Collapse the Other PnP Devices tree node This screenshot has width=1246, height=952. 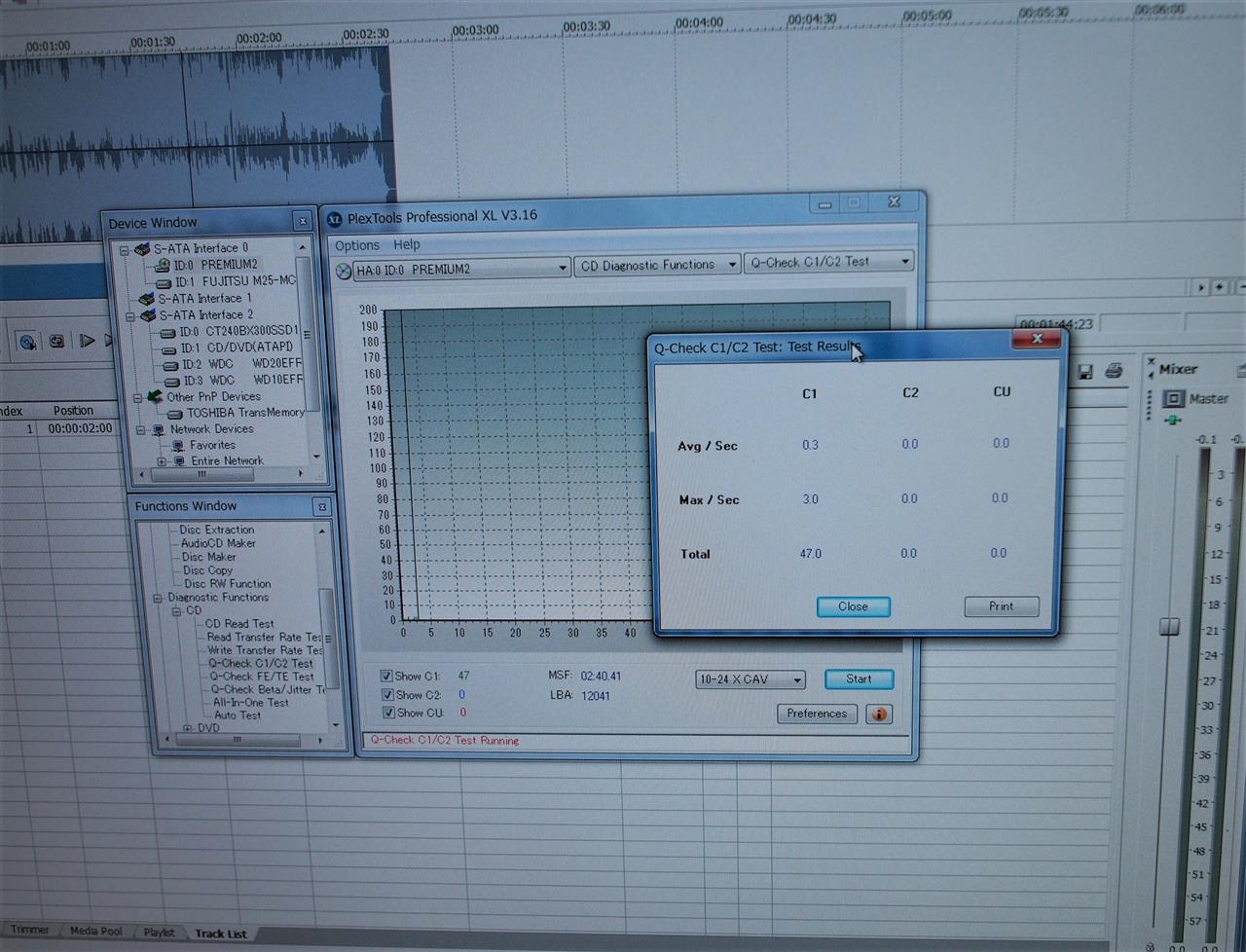pos(138,397)
